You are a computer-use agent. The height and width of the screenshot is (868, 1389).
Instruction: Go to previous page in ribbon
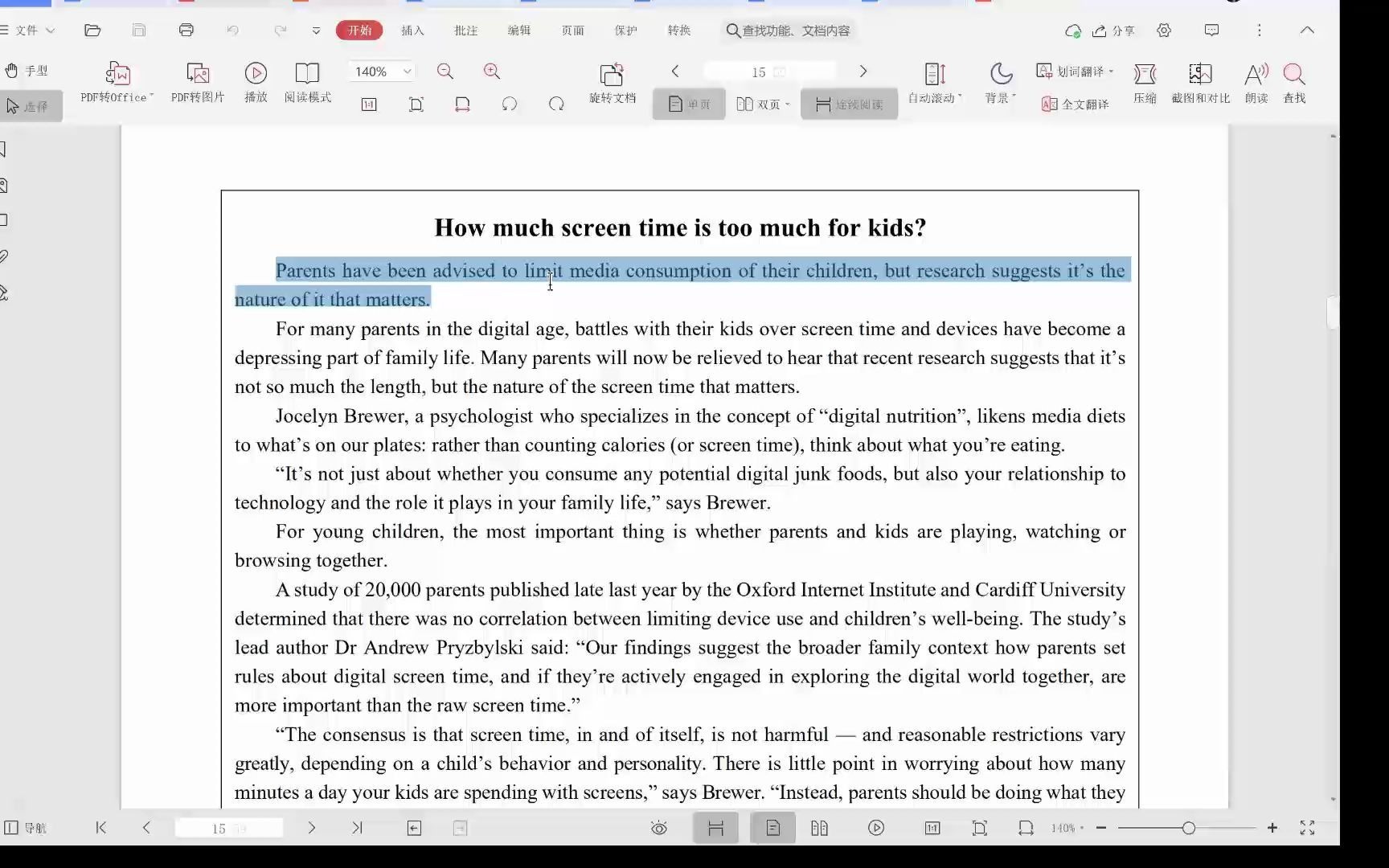675,72
